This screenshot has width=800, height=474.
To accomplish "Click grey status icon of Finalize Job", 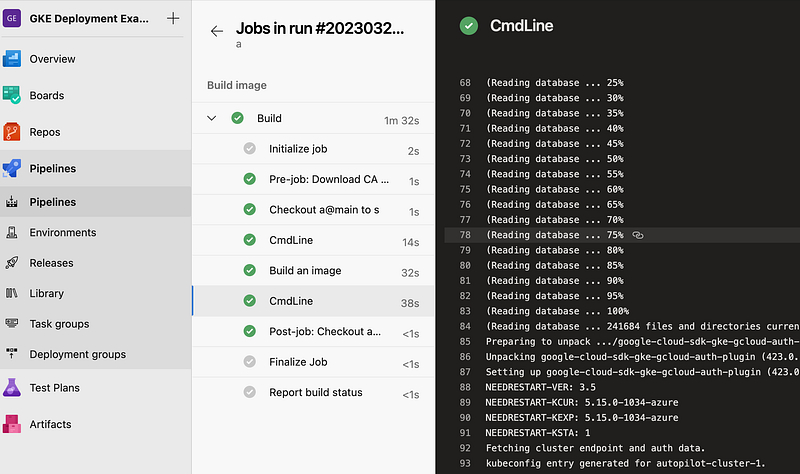I will [249, 362].
